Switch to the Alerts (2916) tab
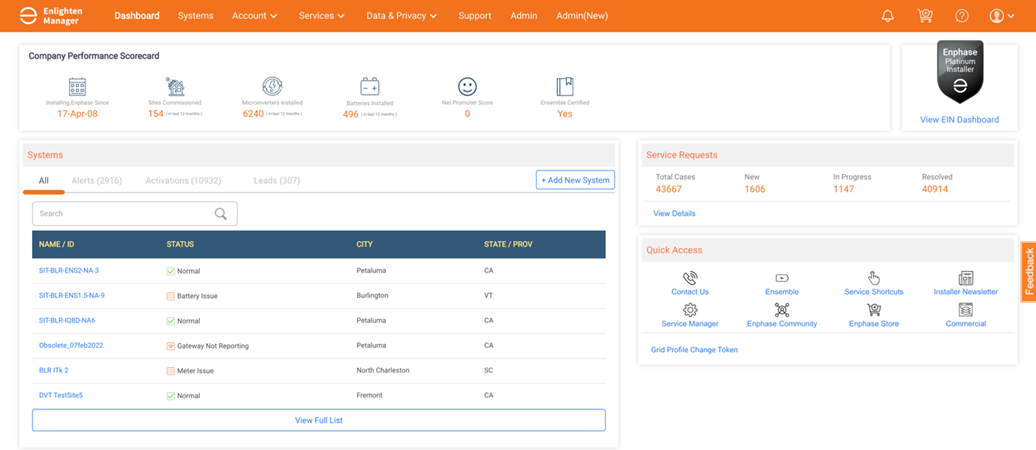 (96, 180)
